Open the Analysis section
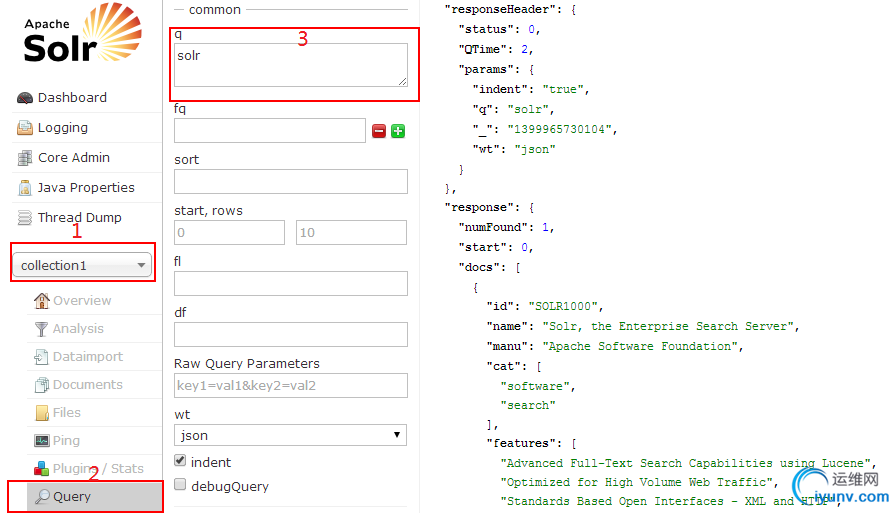 (78, 329)
